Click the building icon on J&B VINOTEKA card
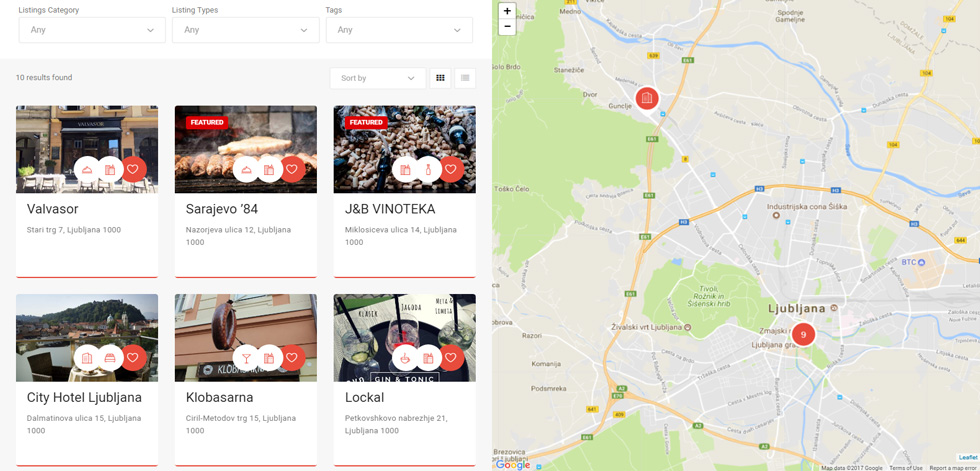The height and width of the screenshot is (471, 980). click(404, 169)
